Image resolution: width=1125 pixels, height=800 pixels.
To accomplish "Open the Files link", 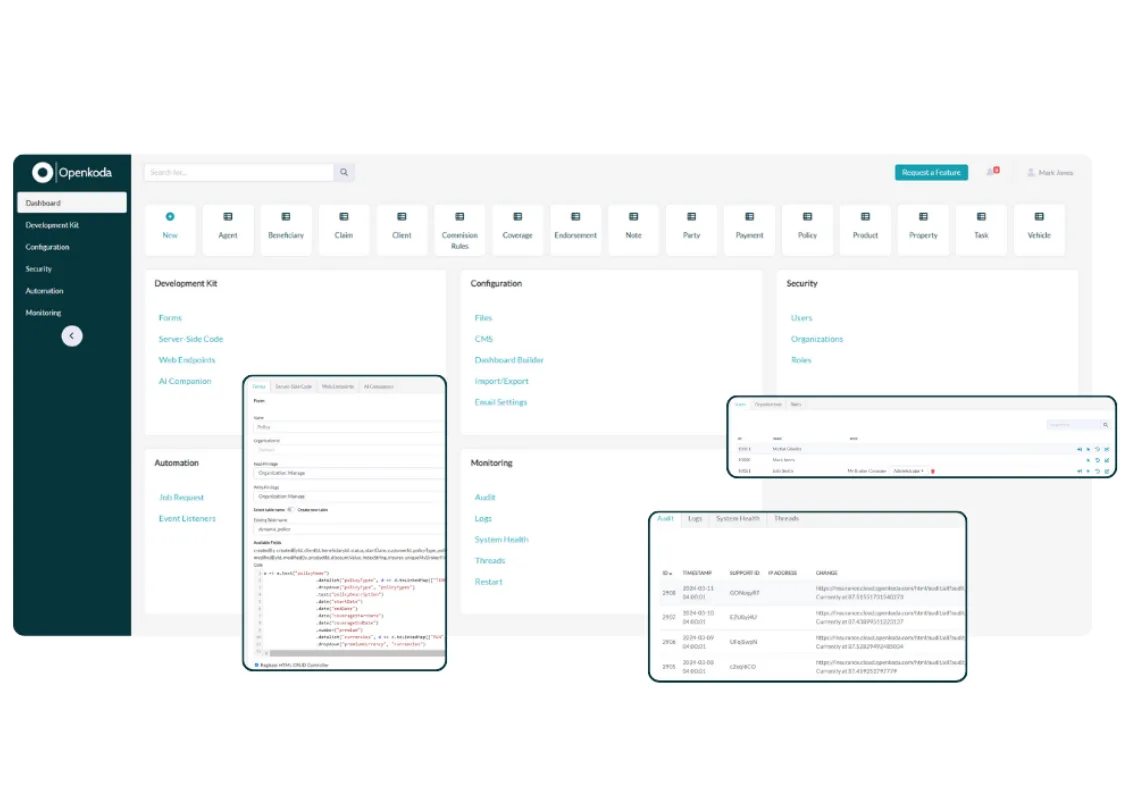I will click(x=484, y=318).
